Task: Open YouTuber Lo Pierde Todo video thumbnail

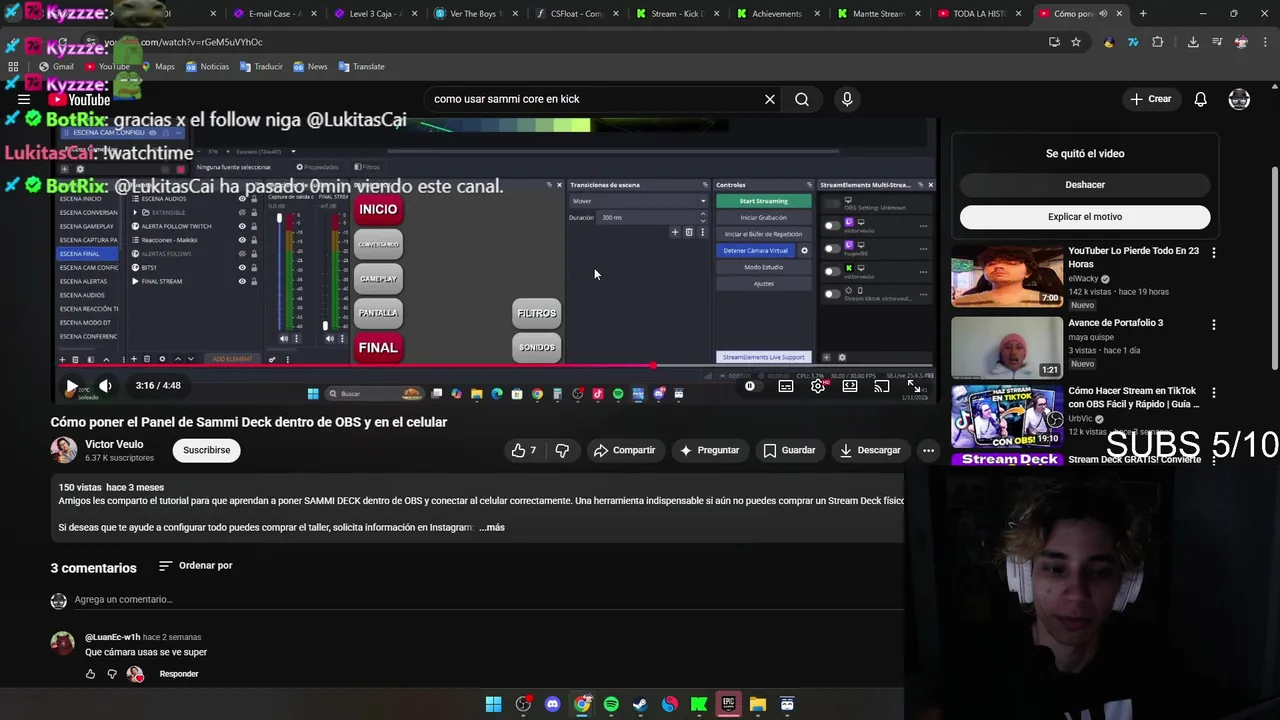Action: [1007, 276]
